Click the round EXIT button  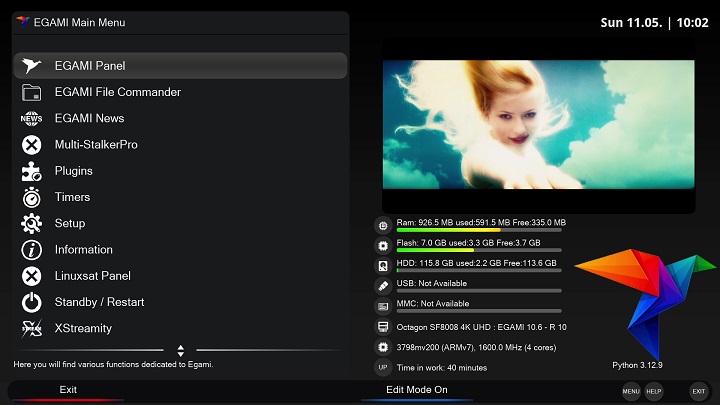tap(698, 391)
